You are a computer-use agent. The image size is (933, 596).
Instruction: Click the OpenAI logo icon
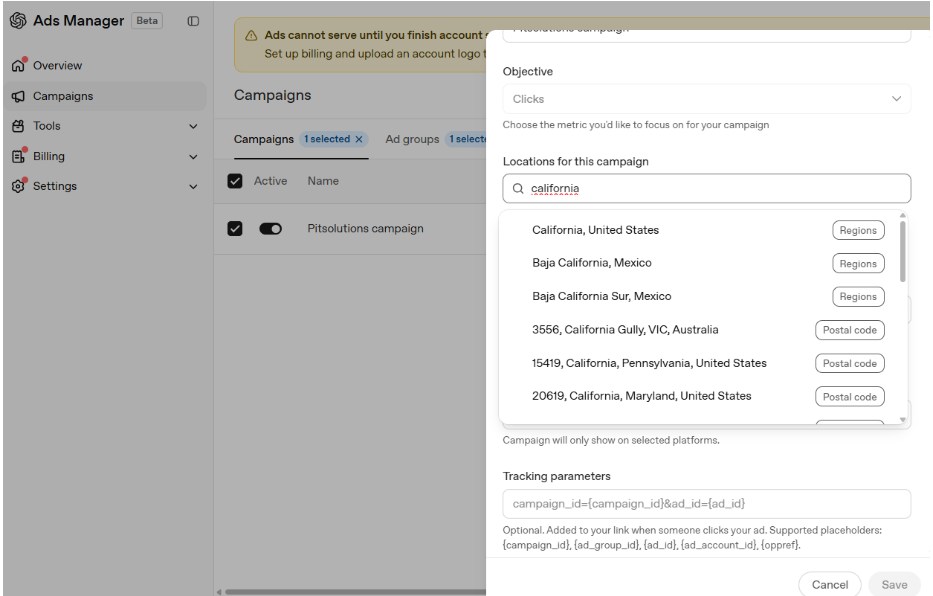(x=18, y=21)
